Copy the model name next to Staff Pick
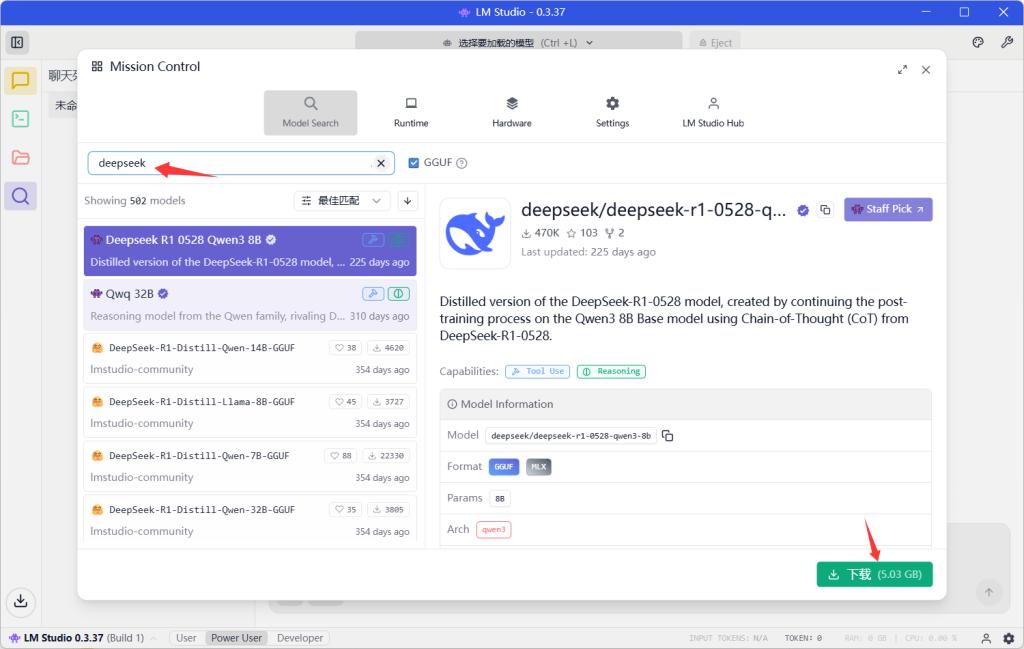Image resolution: width=1024 pixels, height=649 pixels. (825, 209)
